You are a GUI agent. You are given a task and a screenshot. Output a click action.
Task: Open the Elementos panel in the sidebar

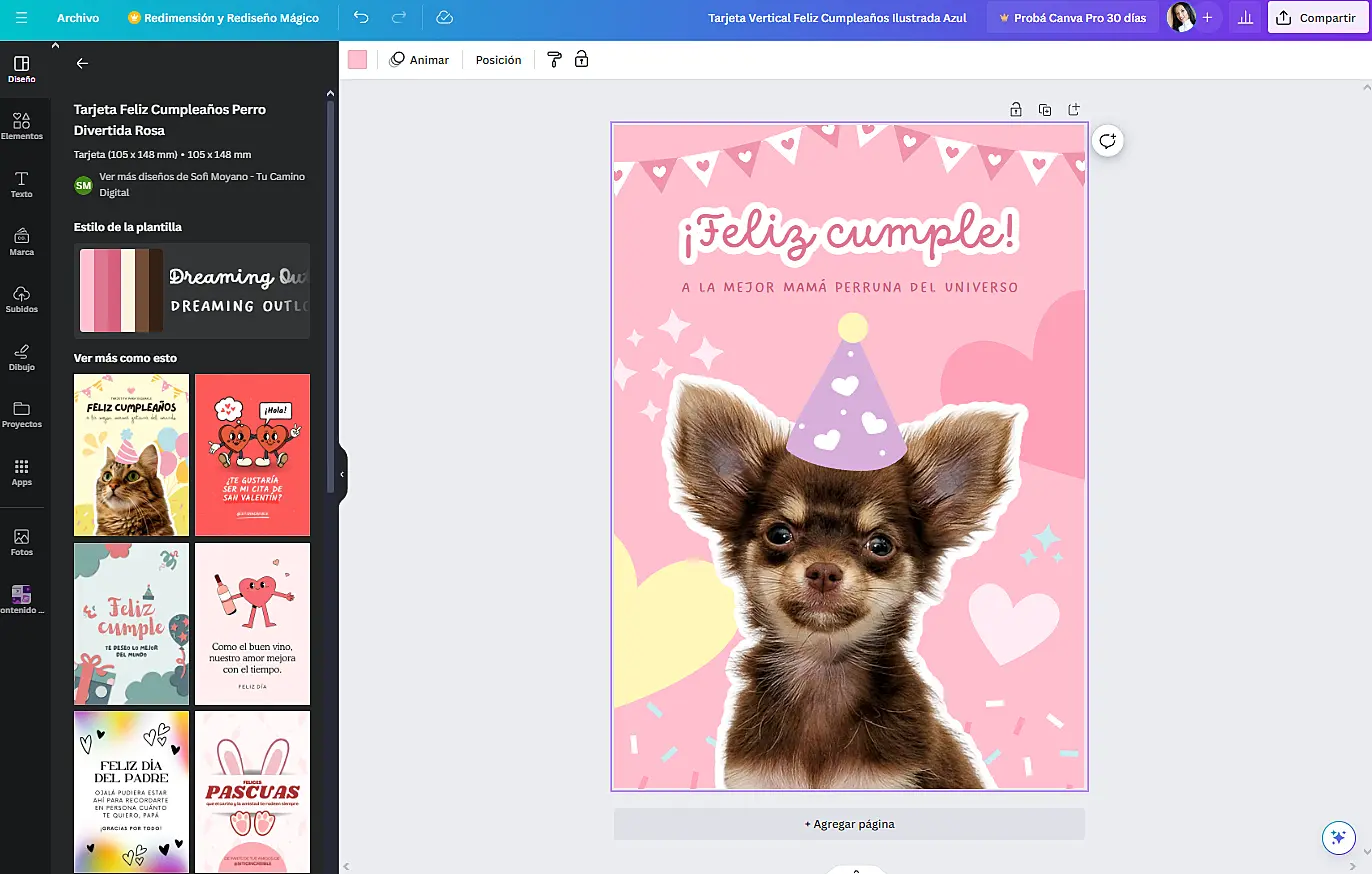22,126
